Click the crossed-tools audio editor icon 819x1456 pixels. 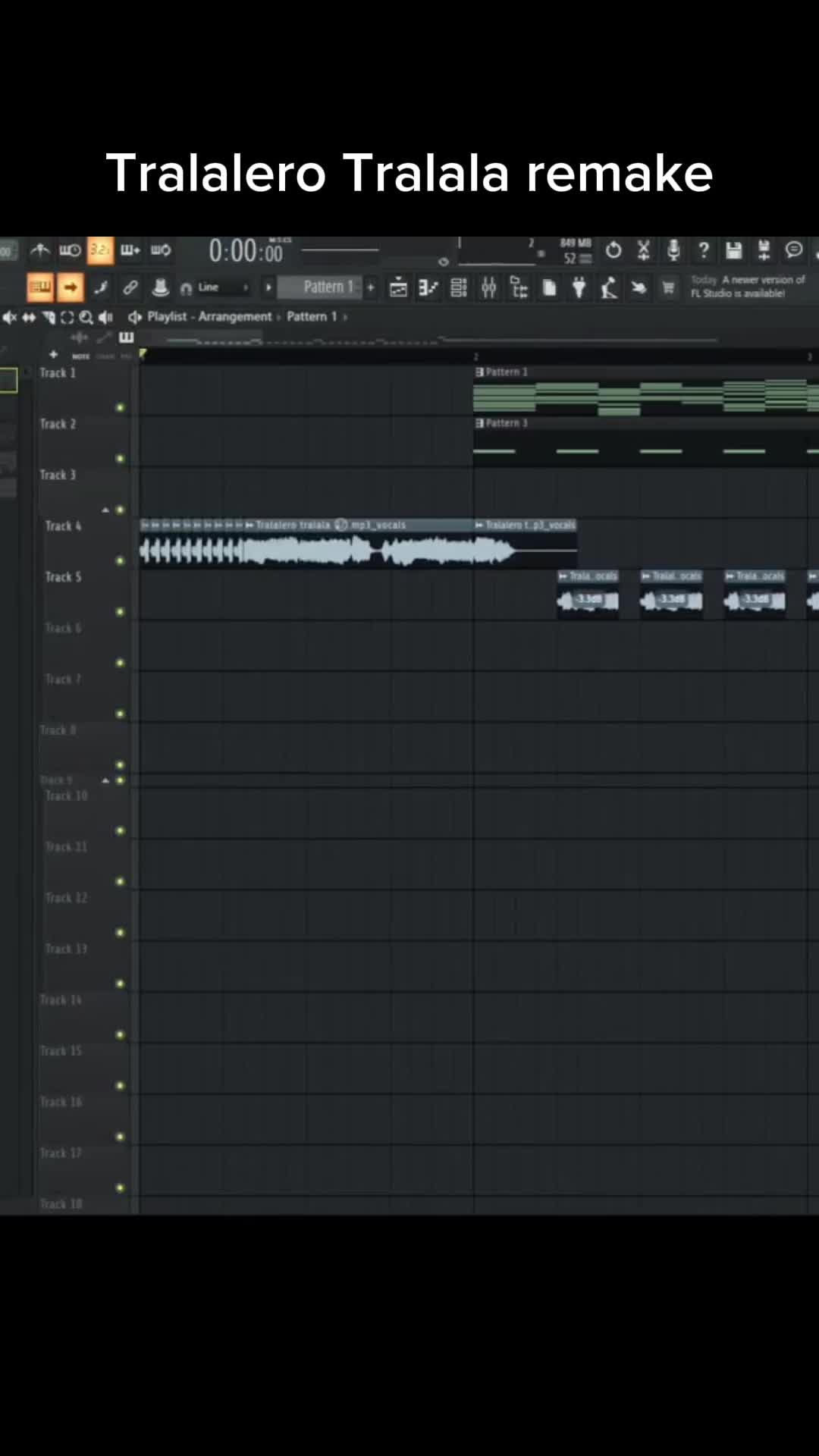tap(643, 250)
